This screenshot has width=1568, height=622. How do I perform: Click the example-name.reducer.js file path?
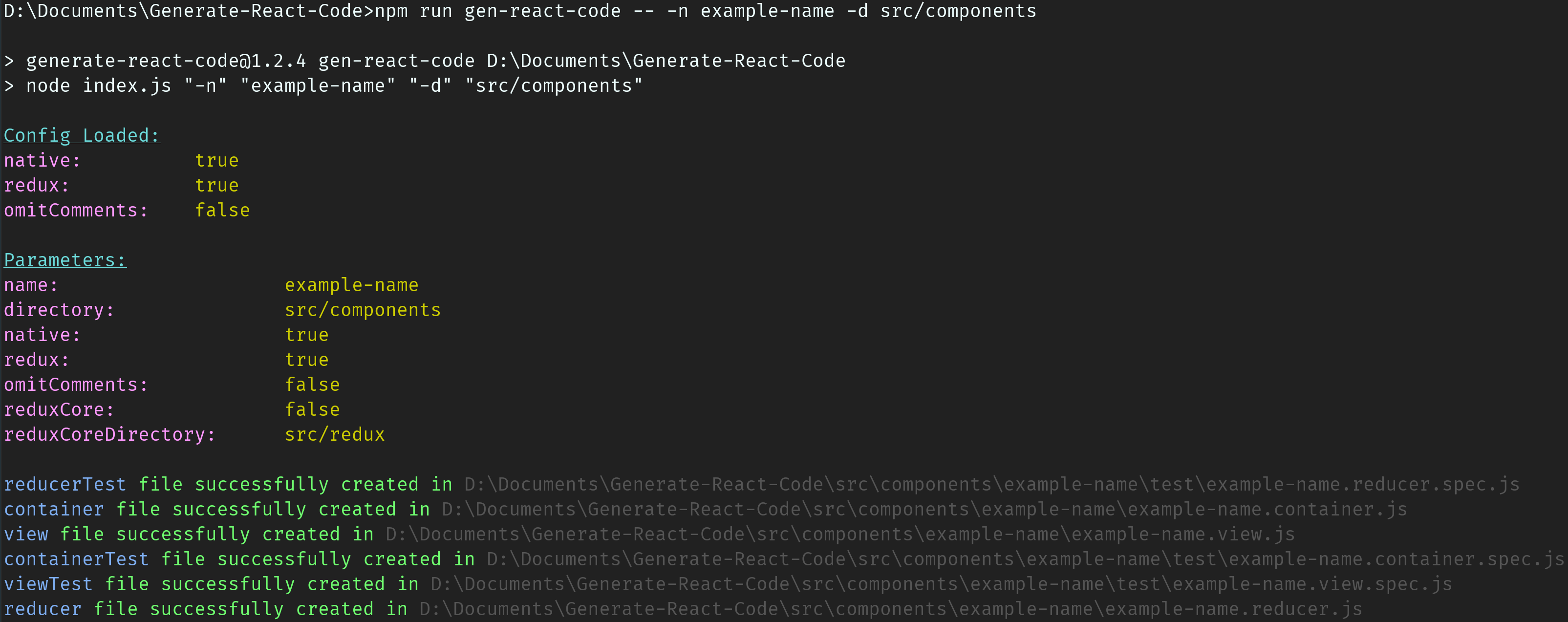click(x=891, y=609)
